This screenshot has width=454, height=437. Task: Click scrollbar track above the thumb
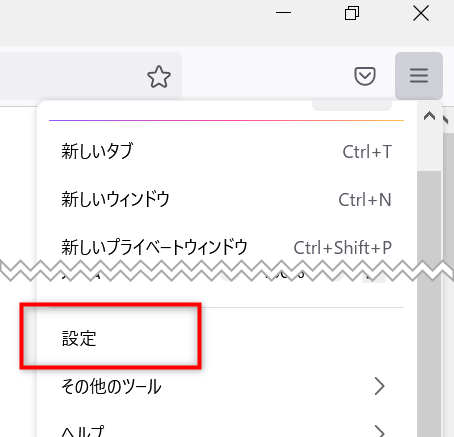coord(429,148)
